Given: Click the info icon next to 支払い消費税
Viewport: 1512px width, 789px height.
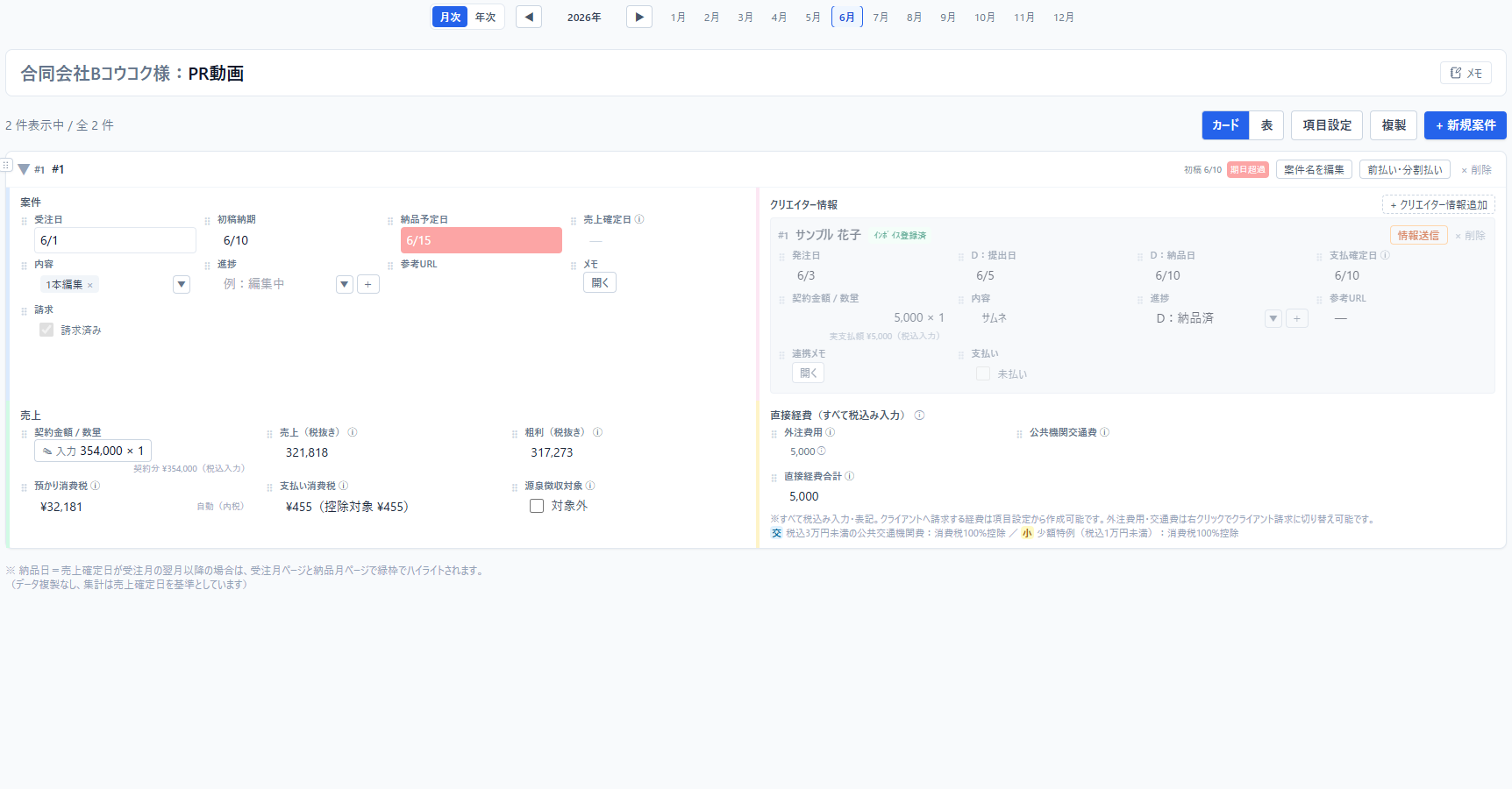Looking at the screenshot, I should (x=344, y=486).
